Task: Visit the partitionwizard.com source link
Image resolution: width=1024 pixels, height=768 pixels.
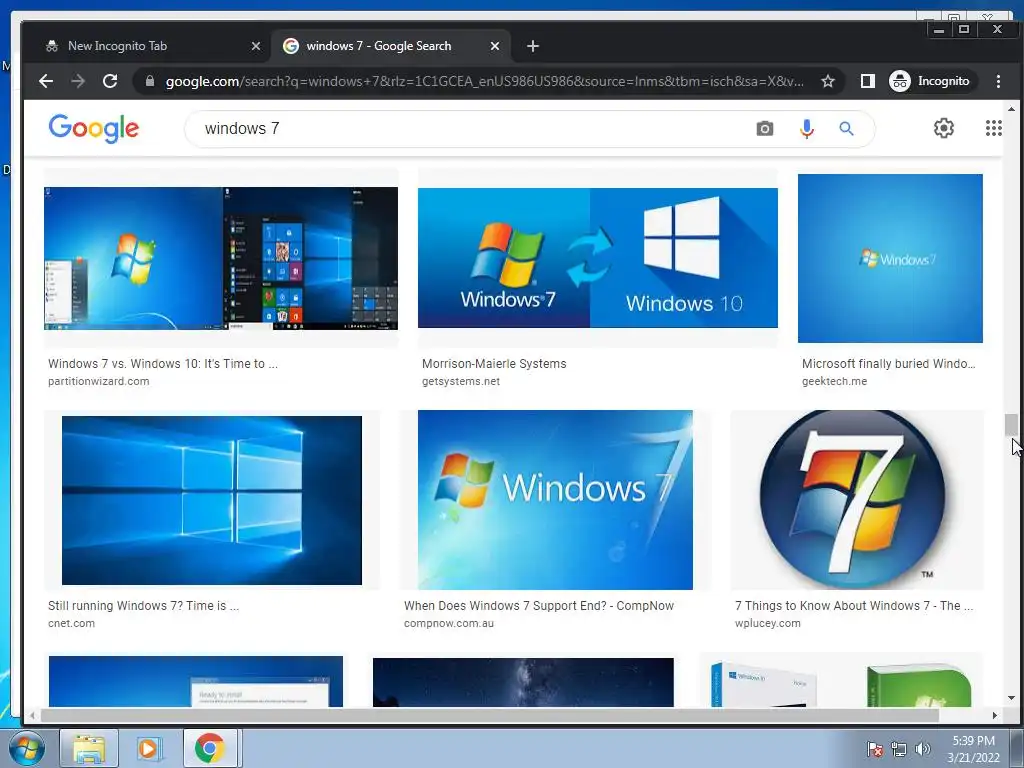Action: [99, 381]
